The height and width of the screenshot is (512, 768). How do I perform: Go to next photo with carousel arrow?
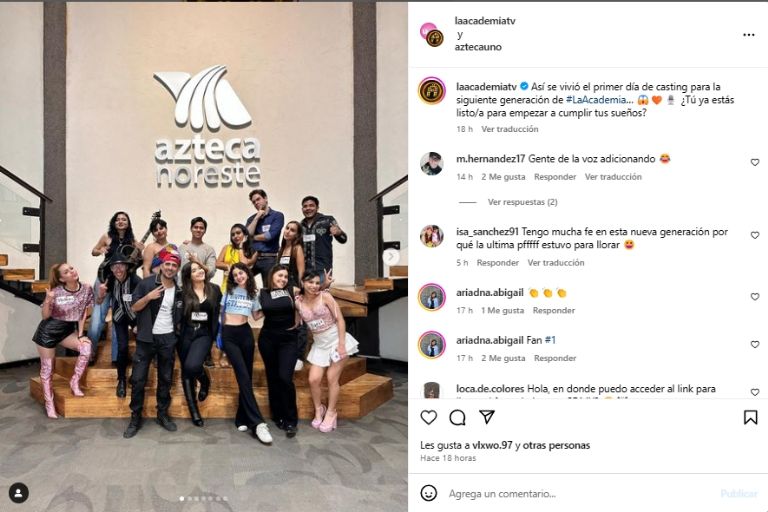pyautogui.click(x=390, y=256)
